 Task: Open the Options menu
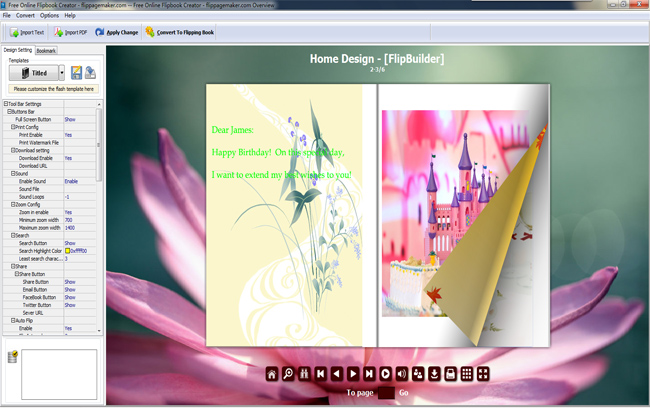coord(49,15)
